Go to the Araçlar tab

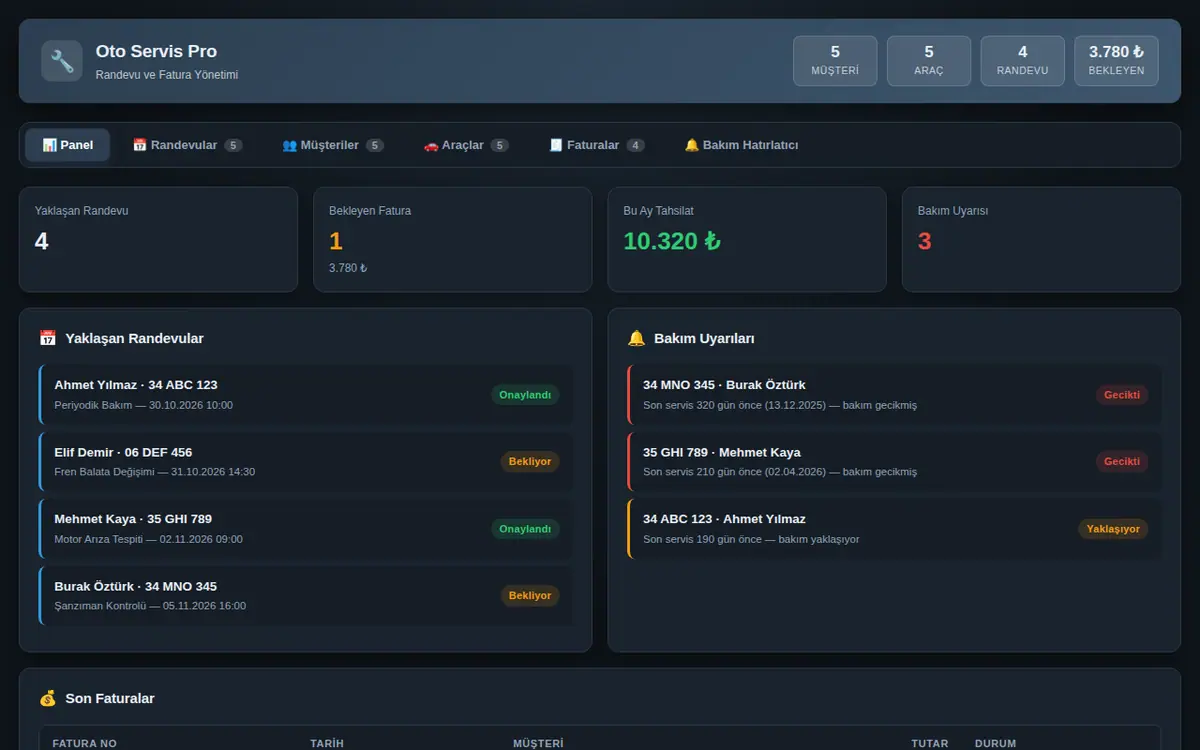(466, 145)
